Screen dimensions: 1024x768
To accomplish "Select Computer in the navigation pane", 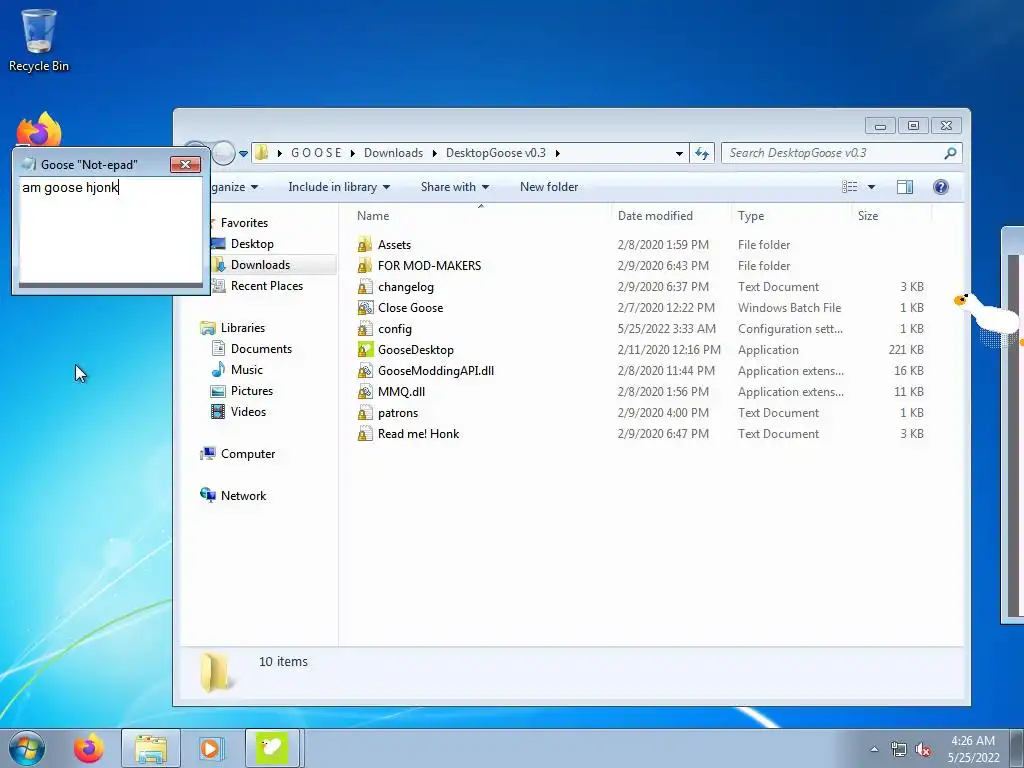I will coord(248,454).
